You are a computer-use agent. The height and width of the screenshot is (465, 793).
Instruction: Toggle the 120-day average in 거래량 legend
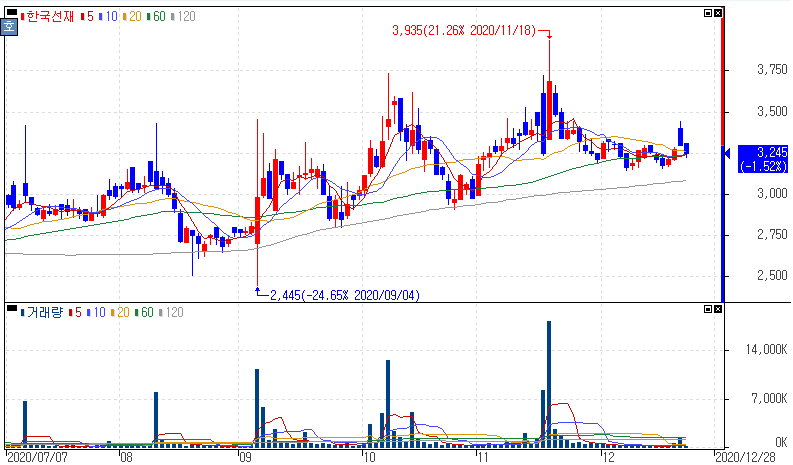point(171,313)
